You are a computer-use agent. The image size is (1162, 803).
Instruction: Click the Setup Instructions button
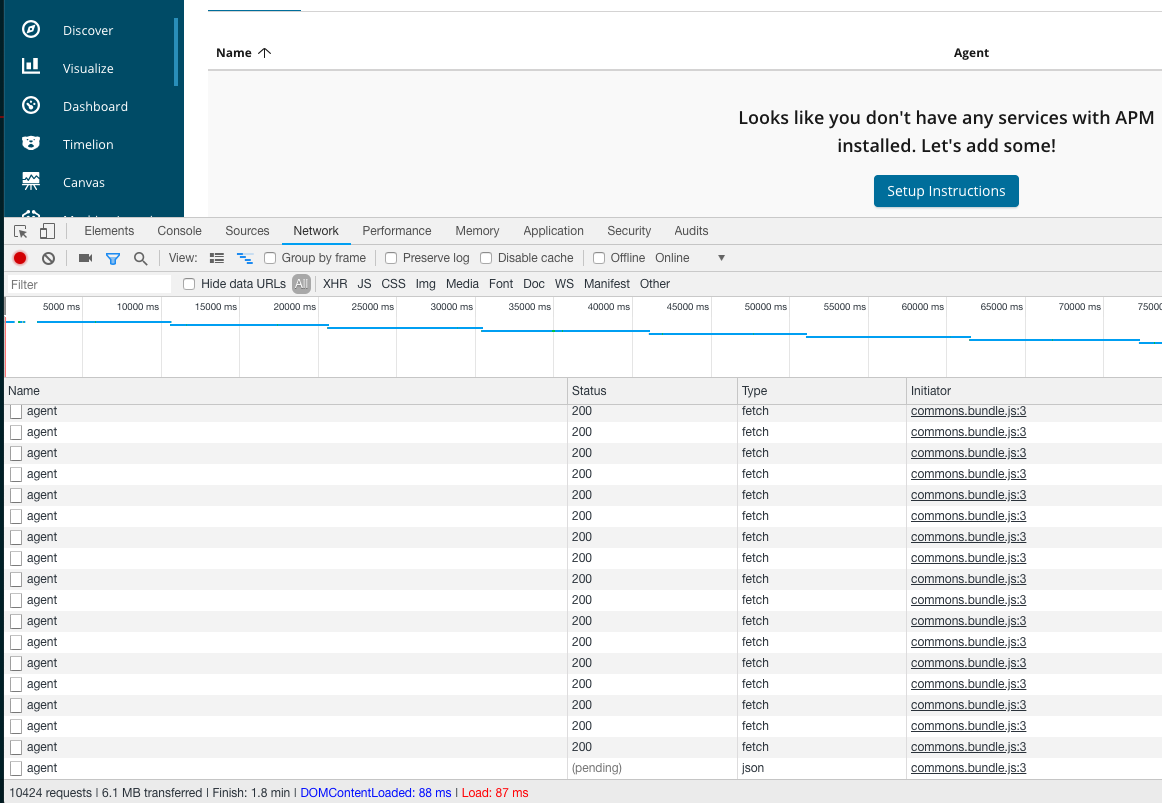[x=946, y=191]
